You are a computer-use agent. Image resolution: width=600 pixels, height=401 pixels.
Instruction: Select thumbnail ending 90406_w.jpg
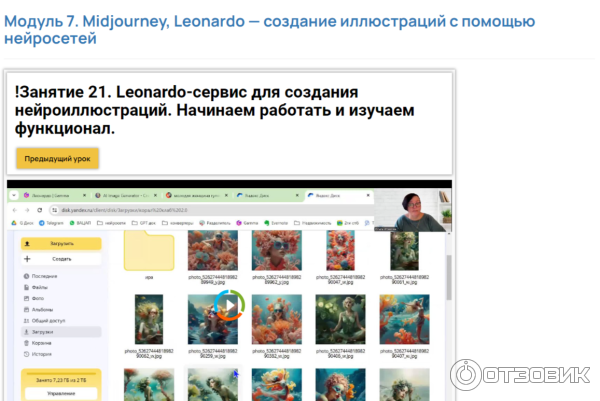pyautogui.click(x=341, y=319)
